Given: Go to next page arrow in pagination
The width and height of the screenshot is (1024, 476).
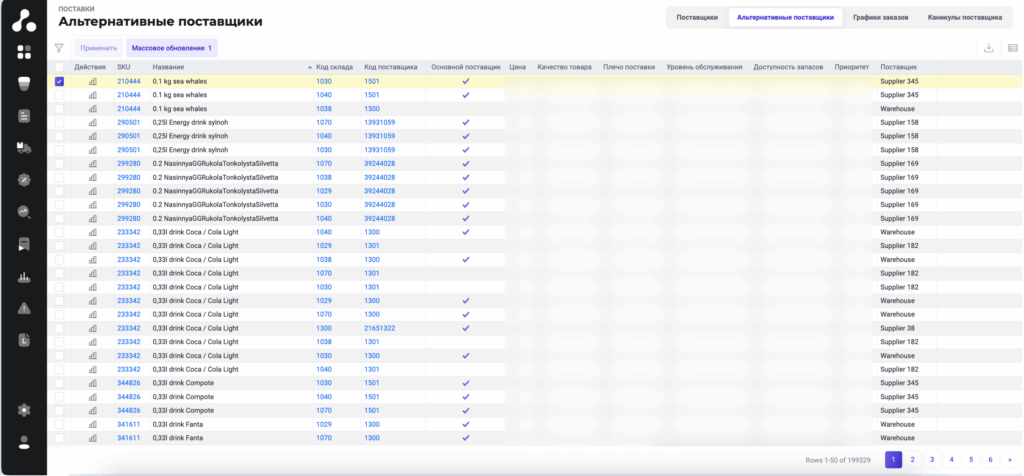Looking at the screenshot, I should pyautogui.click(x=1009, y=459).
